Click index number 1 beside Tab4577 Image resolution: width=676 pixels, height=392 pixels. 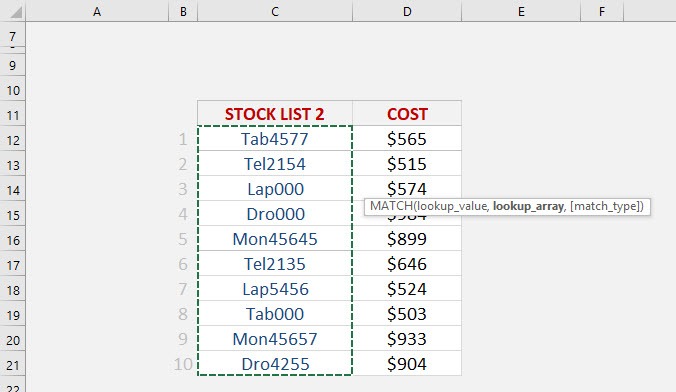[183, 139]
